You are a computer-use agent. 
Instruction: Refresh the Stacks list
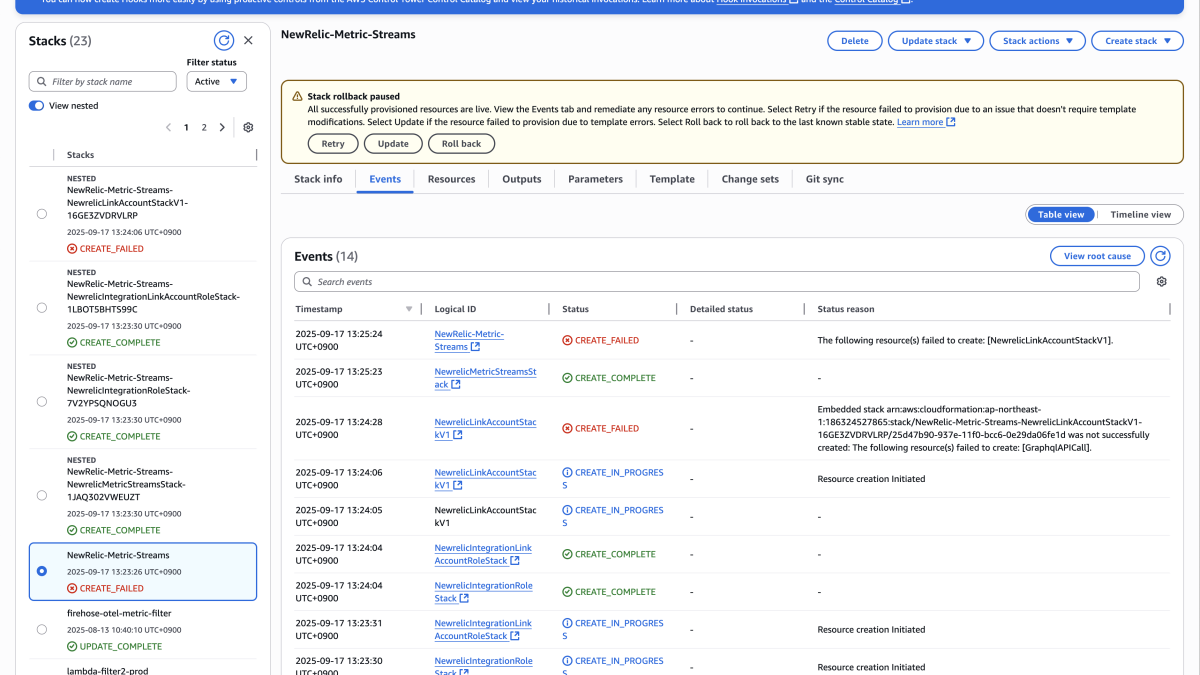click(224, 41)
